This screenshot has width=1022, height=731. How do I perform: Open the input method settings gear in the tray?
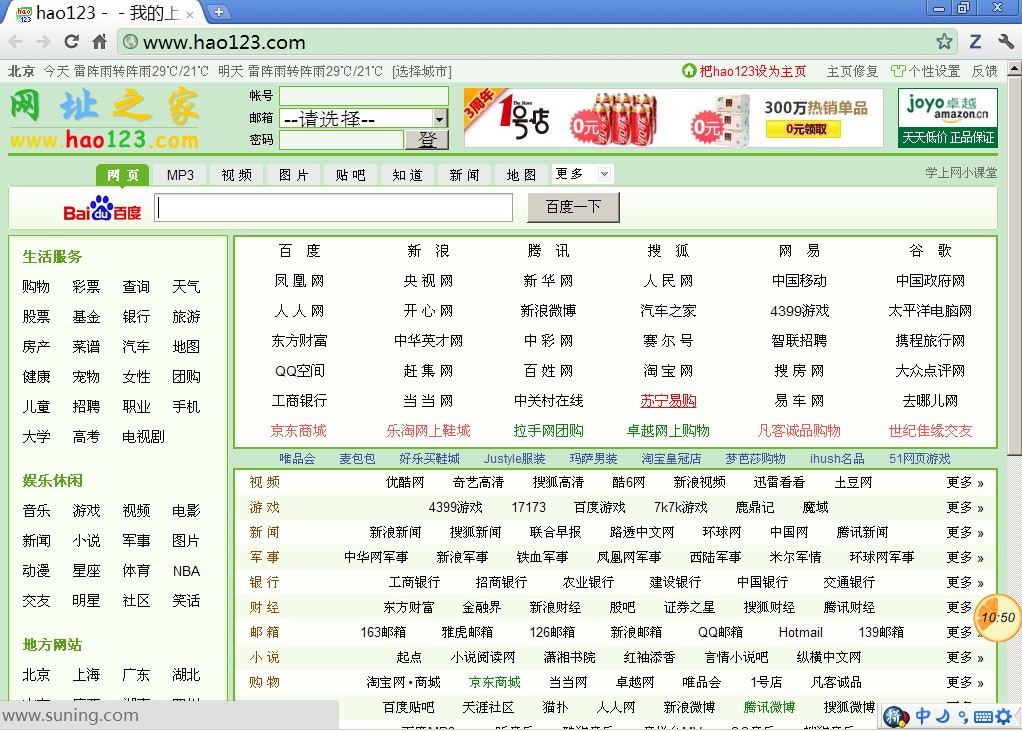pos(1003,717)
